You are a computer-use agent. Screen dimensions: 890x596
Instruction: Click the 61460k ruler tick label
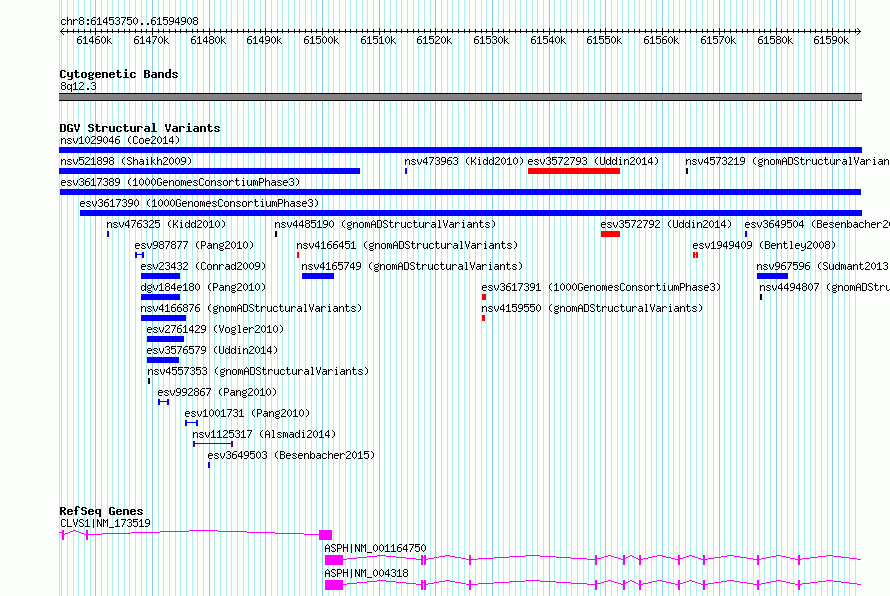point(94,40)
